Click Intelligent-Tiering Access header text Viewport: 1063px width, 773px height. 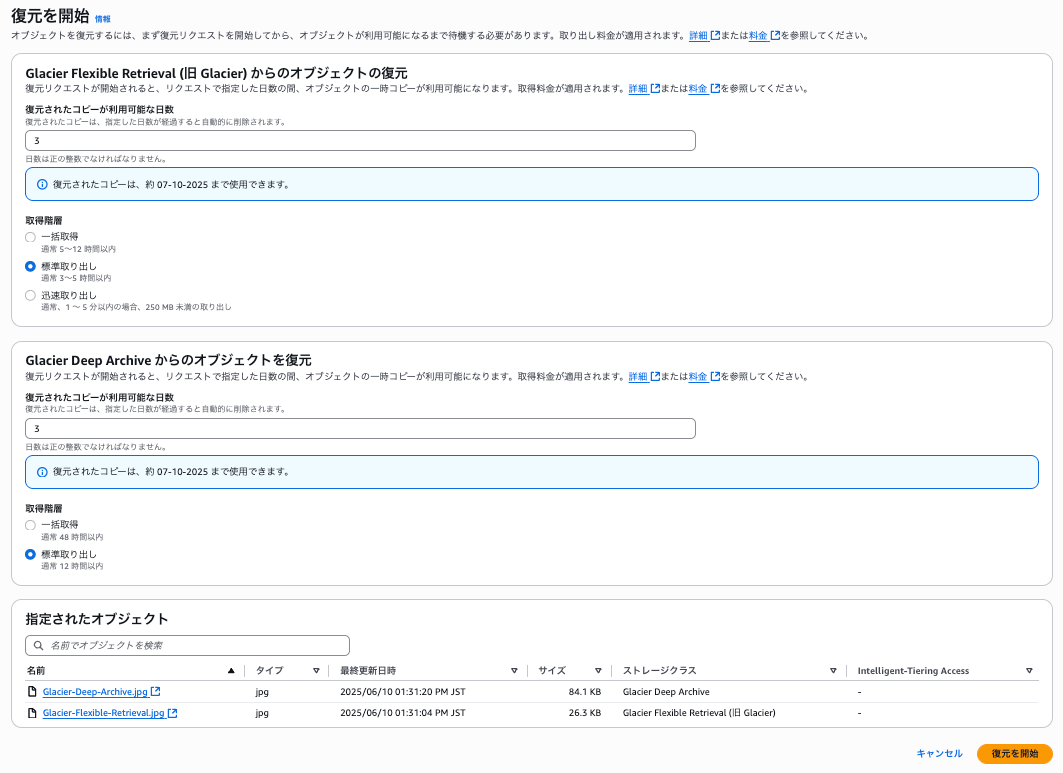pyautogui.click(x=913, y=671)
